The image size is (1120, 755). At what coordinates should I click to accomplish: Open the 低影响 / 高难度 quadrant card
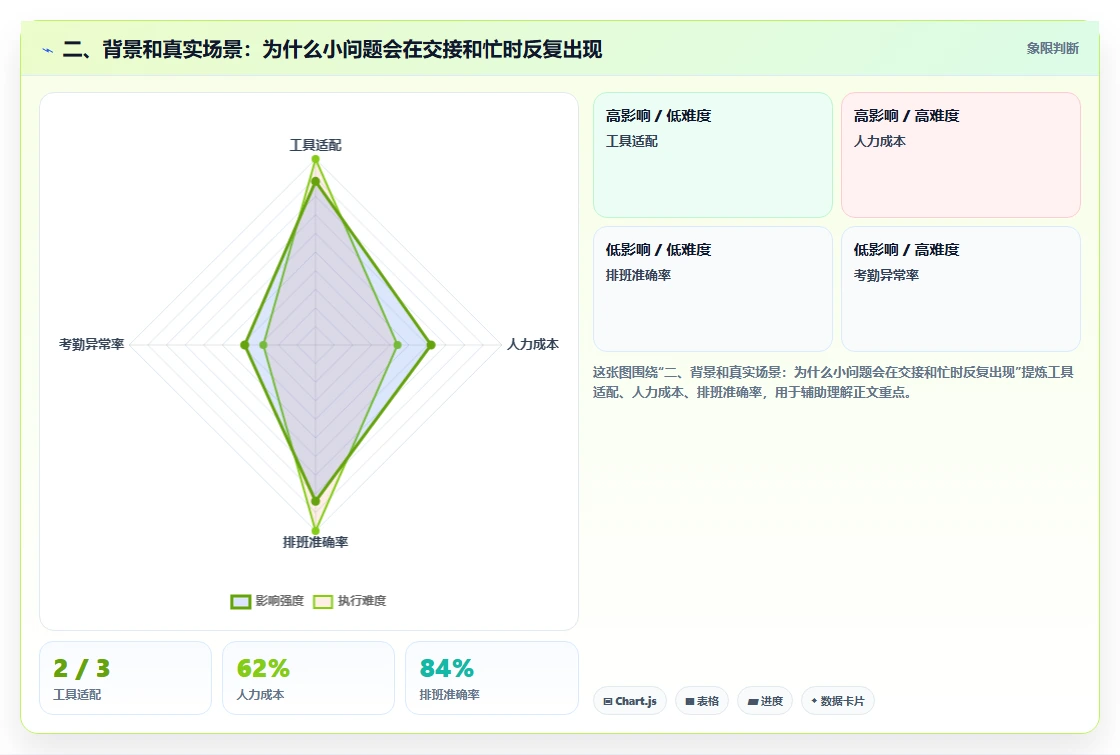coord(961,289)
